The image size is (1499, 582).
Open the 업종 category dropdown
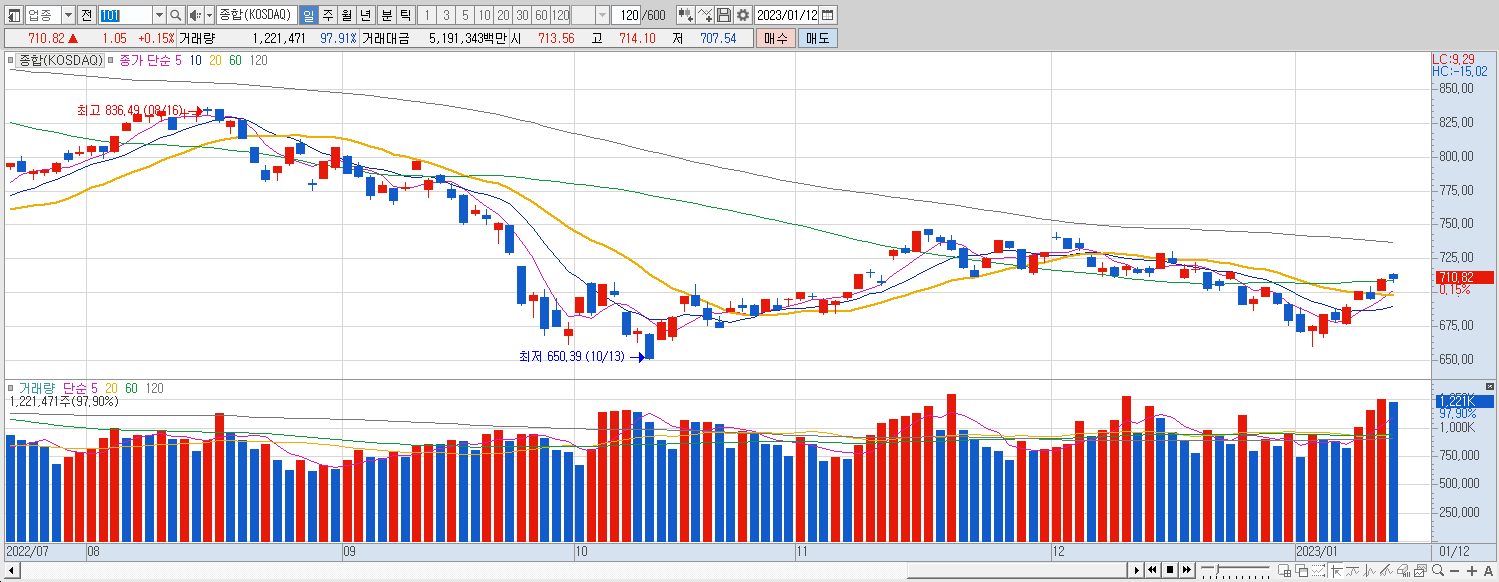pos(68,15)
